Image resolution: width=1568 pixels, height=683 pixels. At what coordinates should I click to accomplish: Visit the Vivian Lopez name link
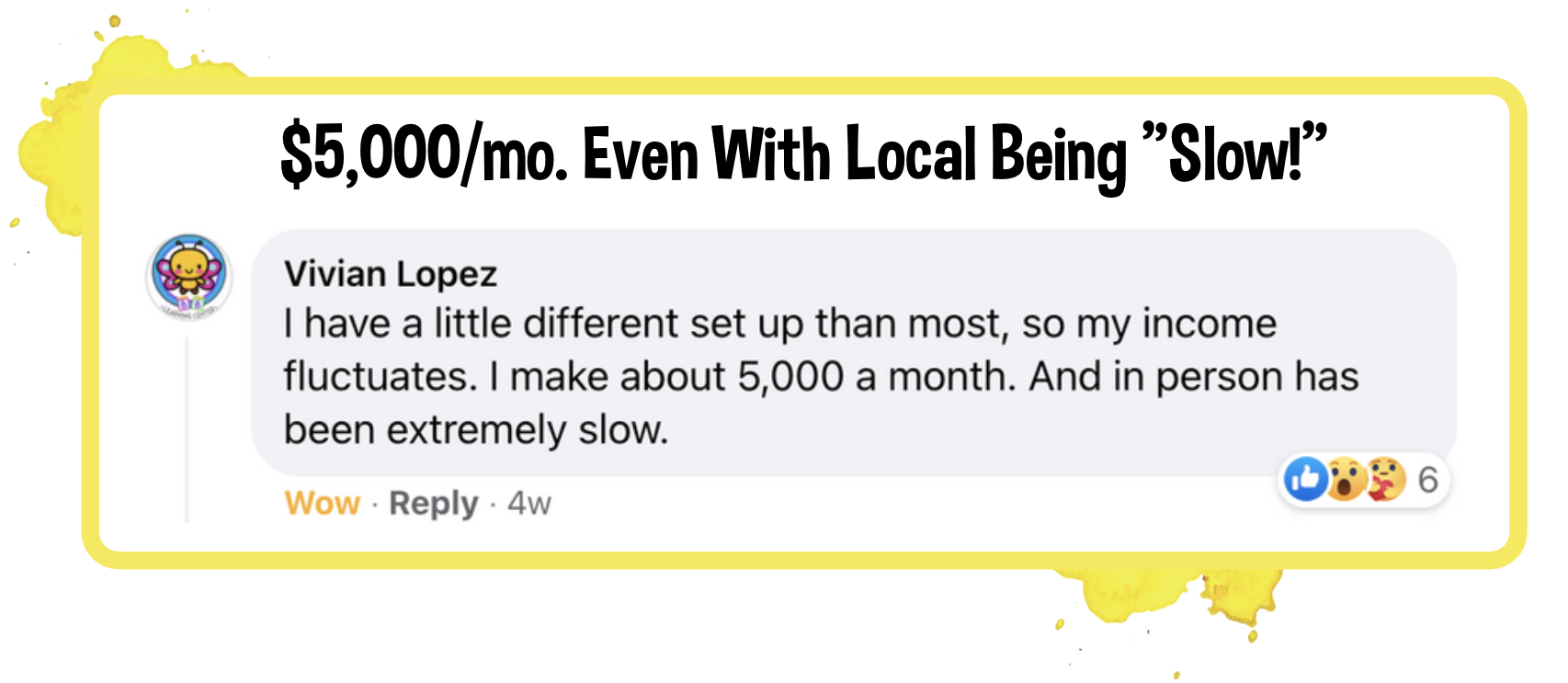point(391,274)
